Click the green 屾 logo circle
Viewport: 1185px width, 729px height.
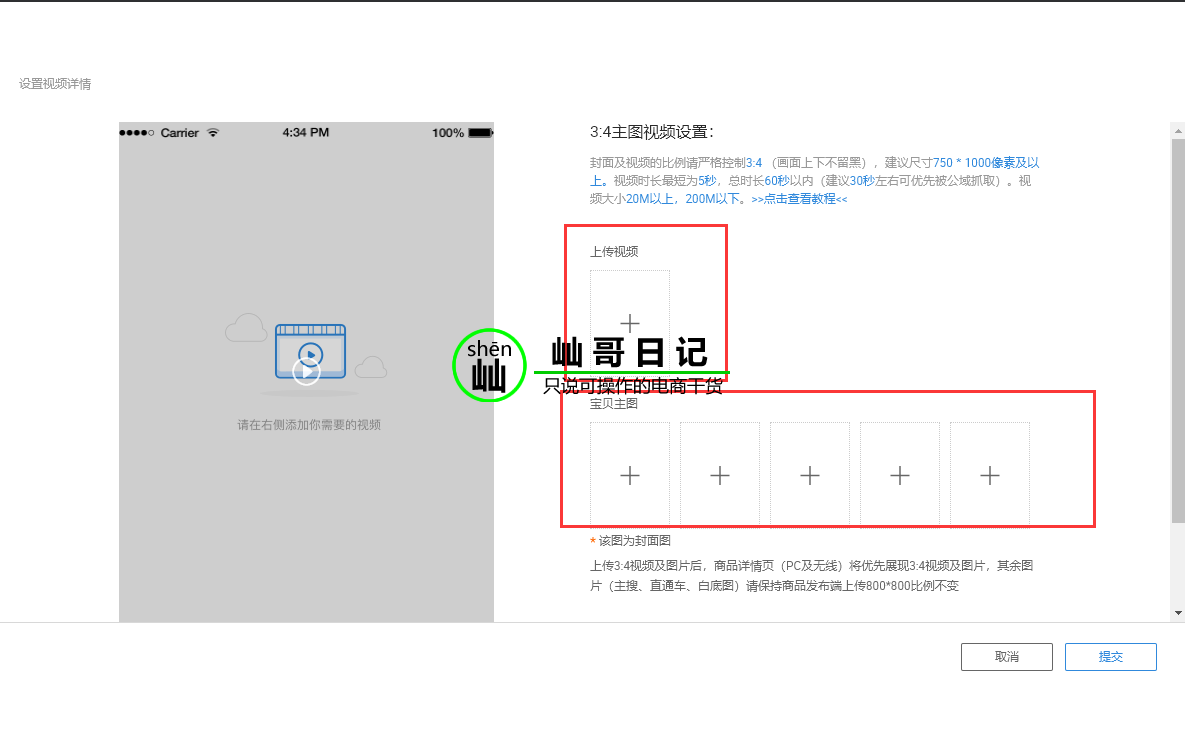[x=489, y=366]
